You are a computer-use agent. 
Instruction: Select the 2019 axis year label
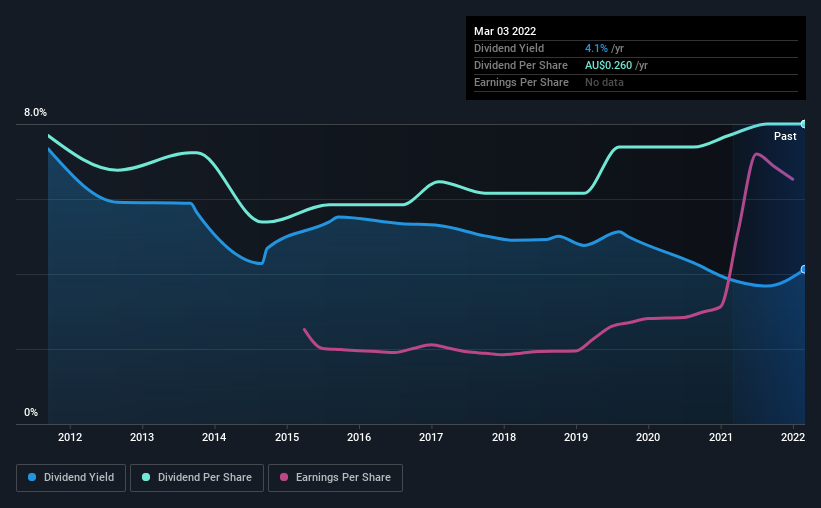[x=576, y=437]
